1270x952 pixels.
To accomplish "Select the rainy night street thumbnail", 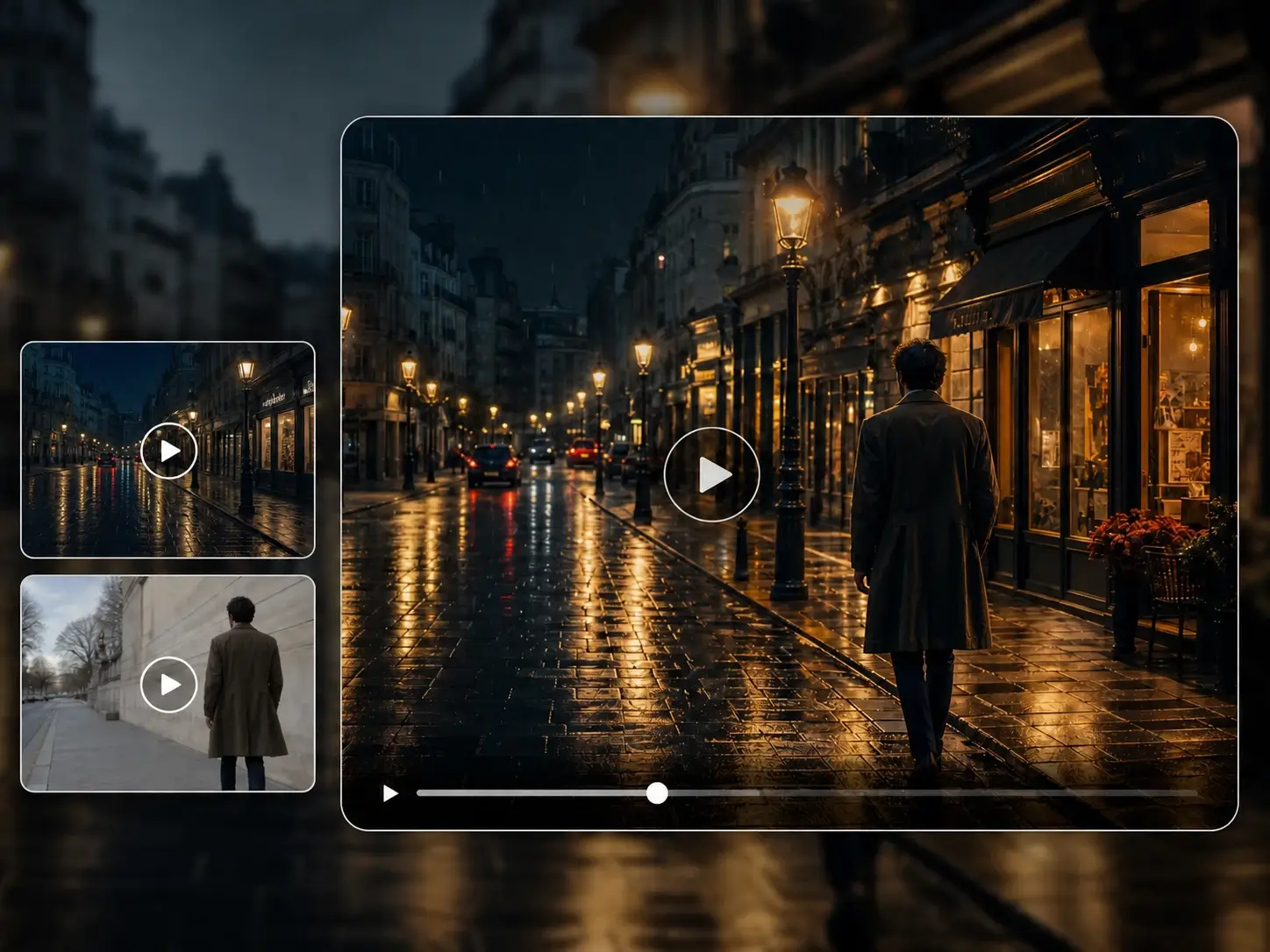I will pyautogui.click(x=168, y=450).
